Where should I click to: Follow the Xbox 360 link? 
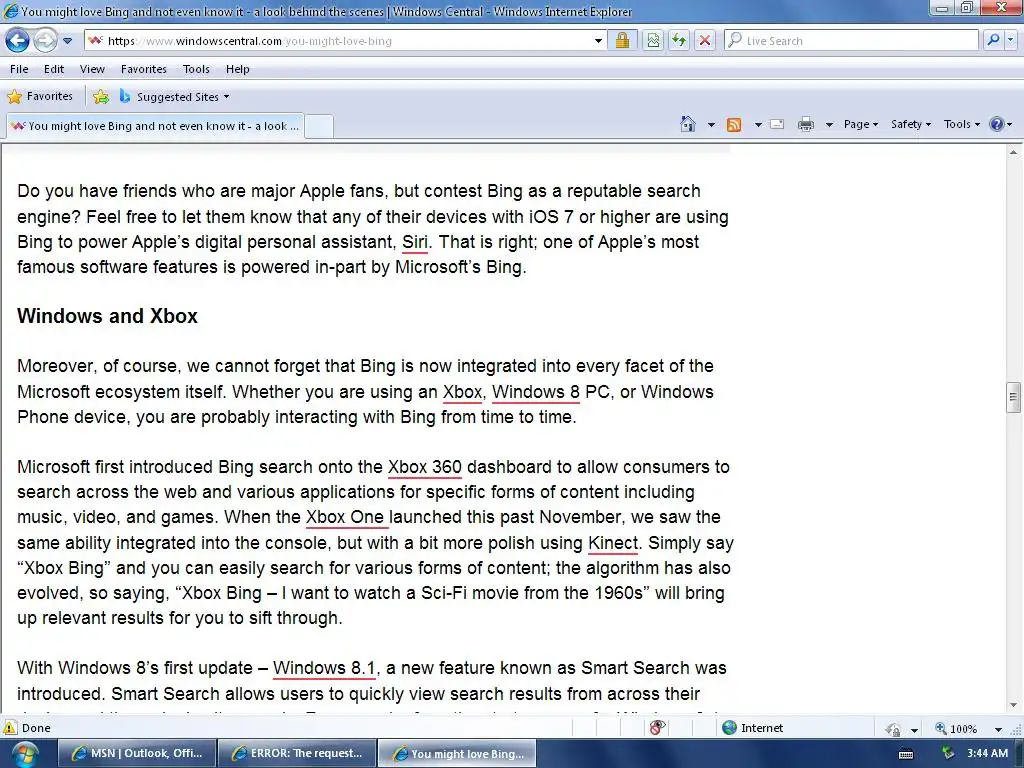pos(424,468)
